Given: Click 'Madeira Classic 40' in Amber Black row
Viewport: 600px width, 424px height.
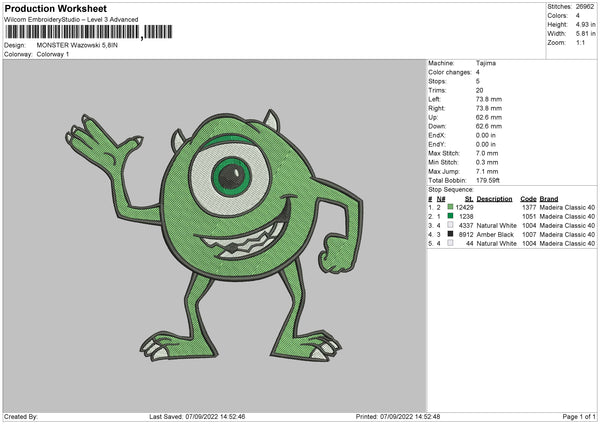Looking at the screenshot, I should [x=567, y=234].
